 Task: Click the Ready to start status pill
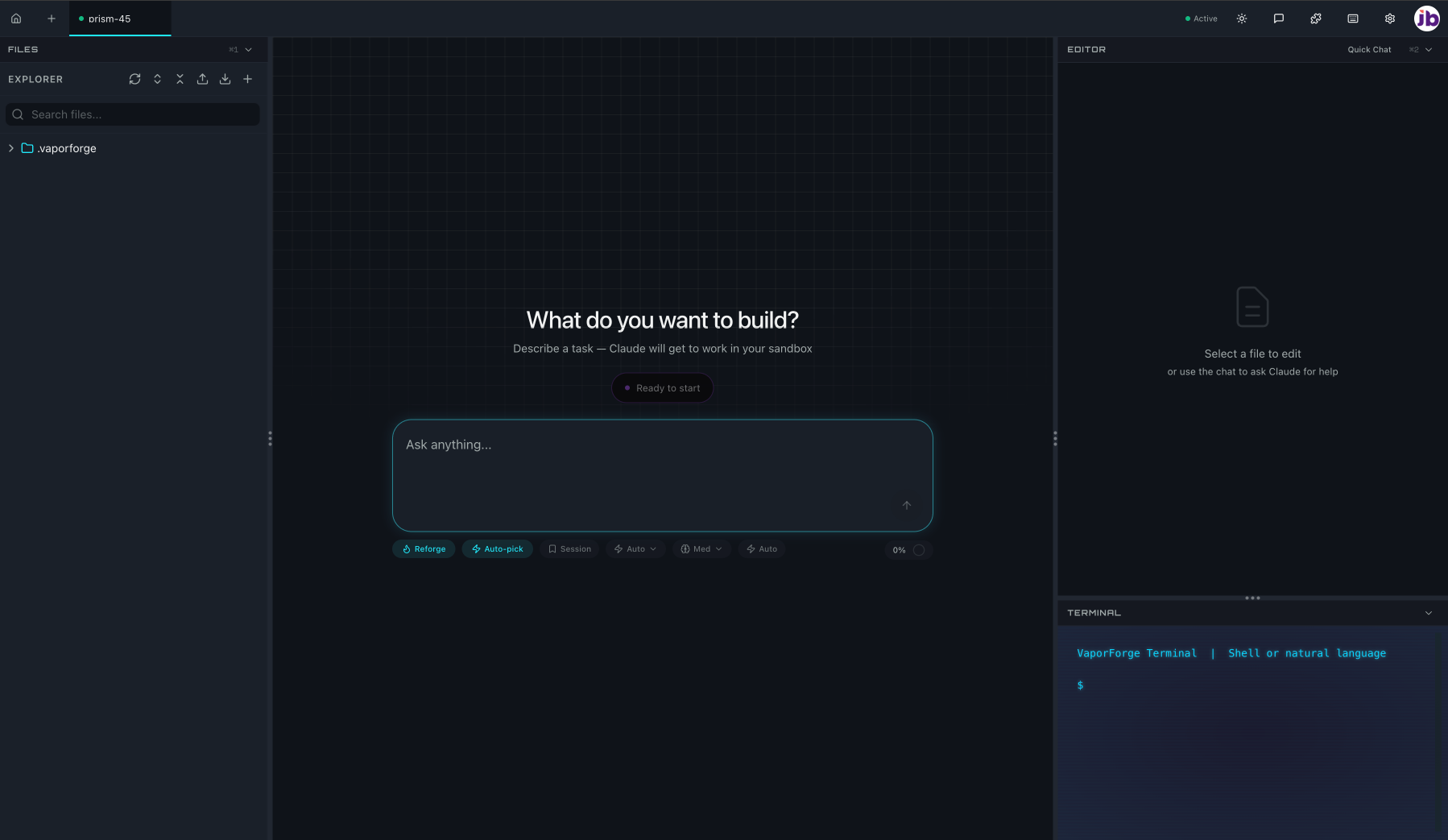pos(662,387)
